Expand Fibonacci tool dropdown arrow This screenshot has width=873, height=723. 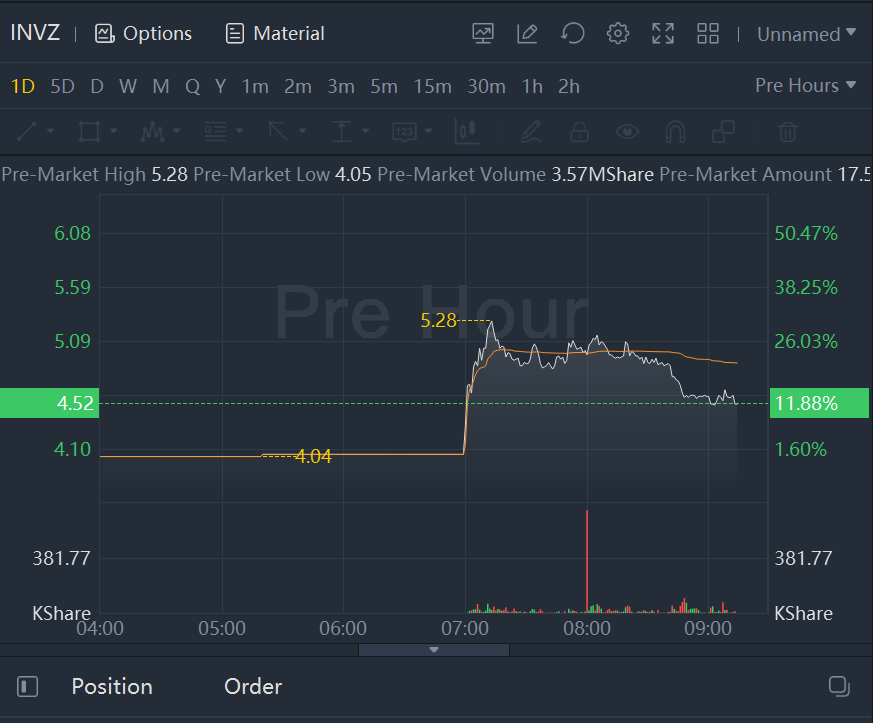(239, 131)
